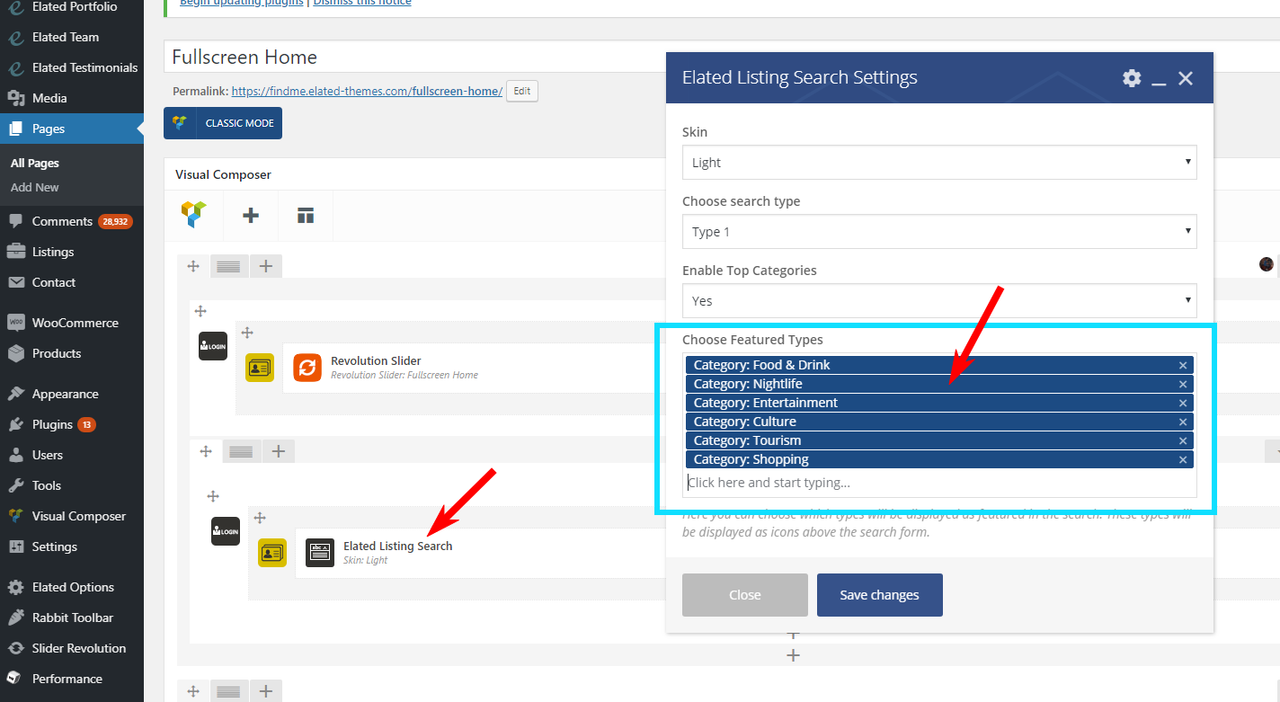Click the Add Element plus icon
This screenshot has height=702, width=1280.
pyautogui.click(x=251, y=215)
